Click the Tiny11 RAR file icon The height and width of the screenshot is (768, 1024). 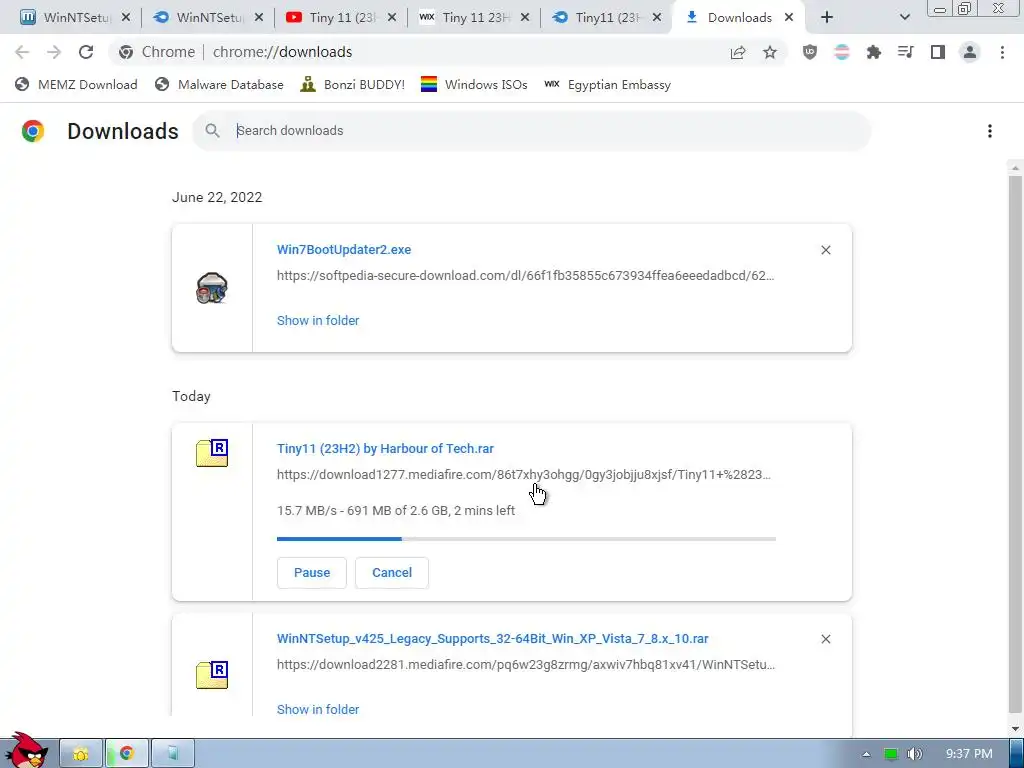point(212,453)
